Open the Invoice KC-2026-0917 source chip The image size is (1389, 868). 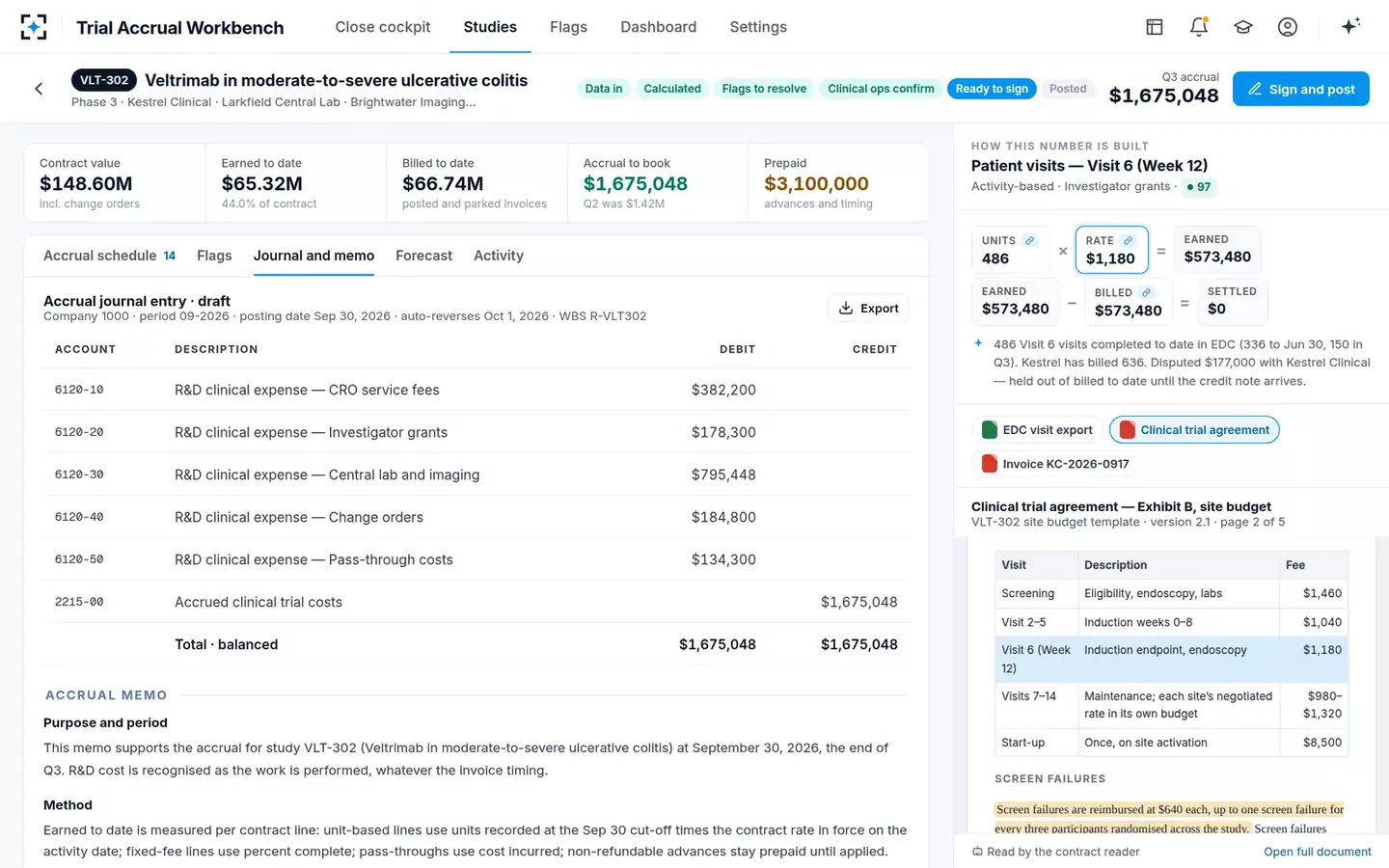1055,464
